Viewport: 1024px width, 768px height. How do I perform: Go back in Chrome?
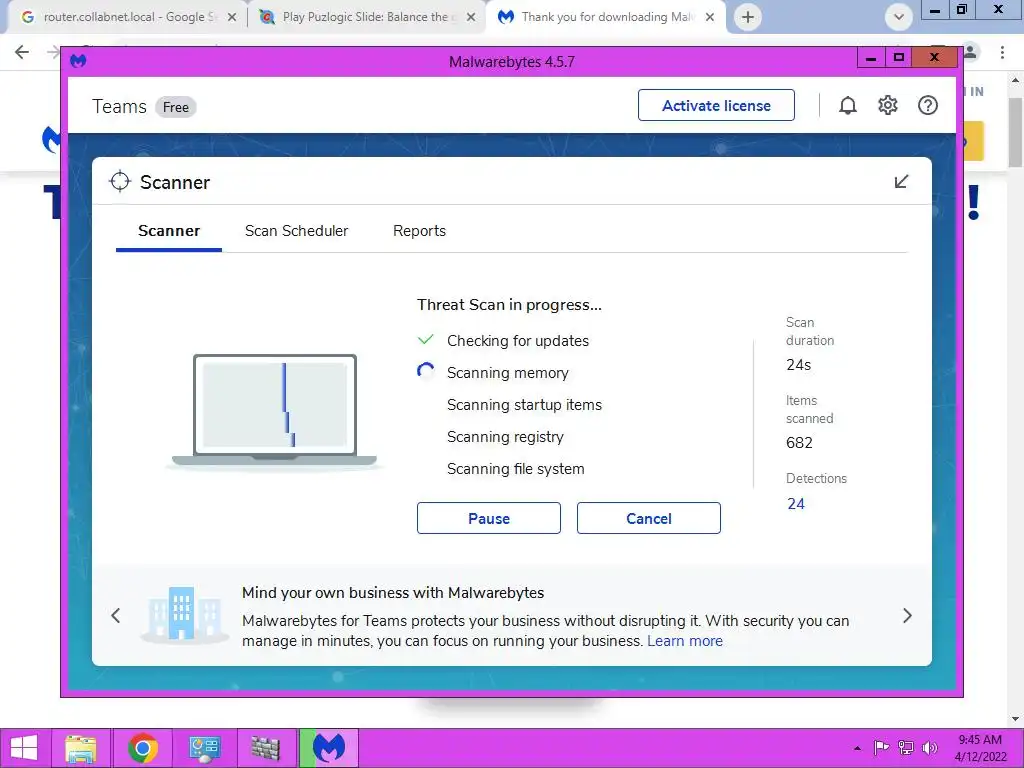(22, 52)
